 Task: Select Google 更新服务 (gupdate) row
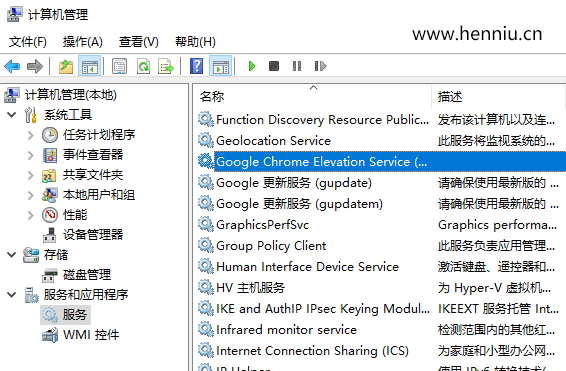point(381,183)
